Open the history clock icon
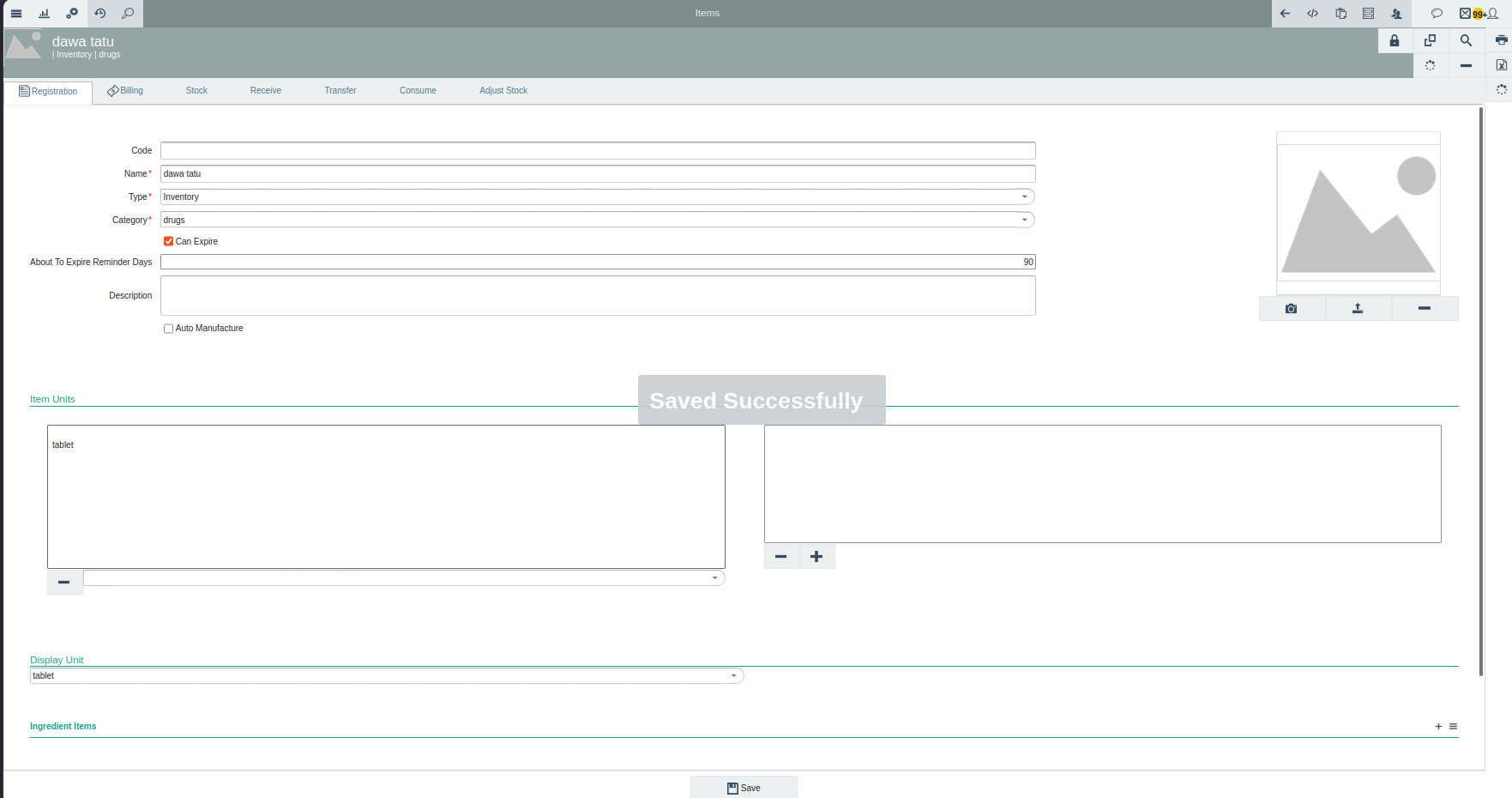This screenshot has height=798, width=1512. pyautogui.click(x=100, y=14)
